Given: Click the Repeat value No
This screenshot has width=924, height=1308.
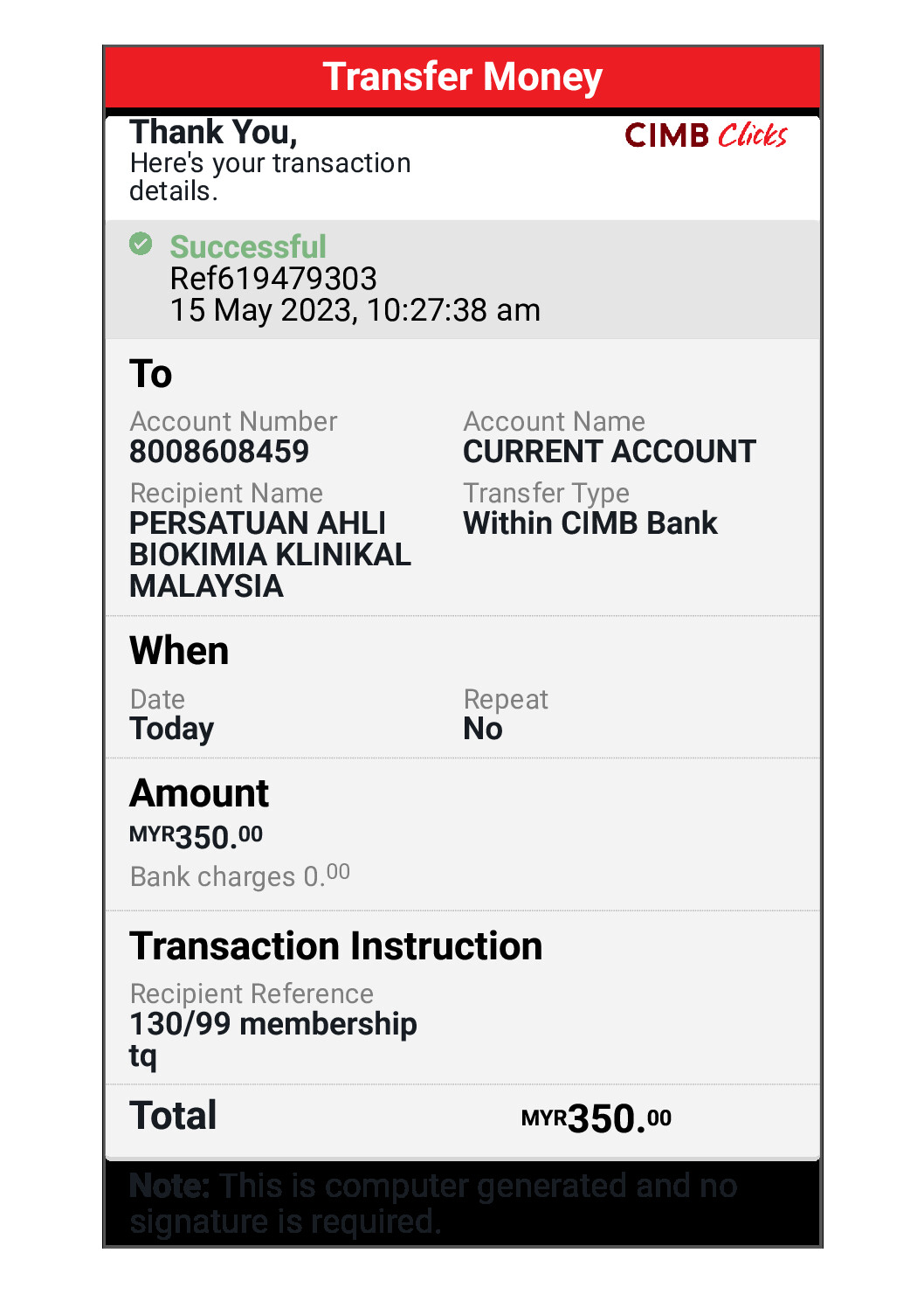Looking at the screenshot, I should coord(483,729).
